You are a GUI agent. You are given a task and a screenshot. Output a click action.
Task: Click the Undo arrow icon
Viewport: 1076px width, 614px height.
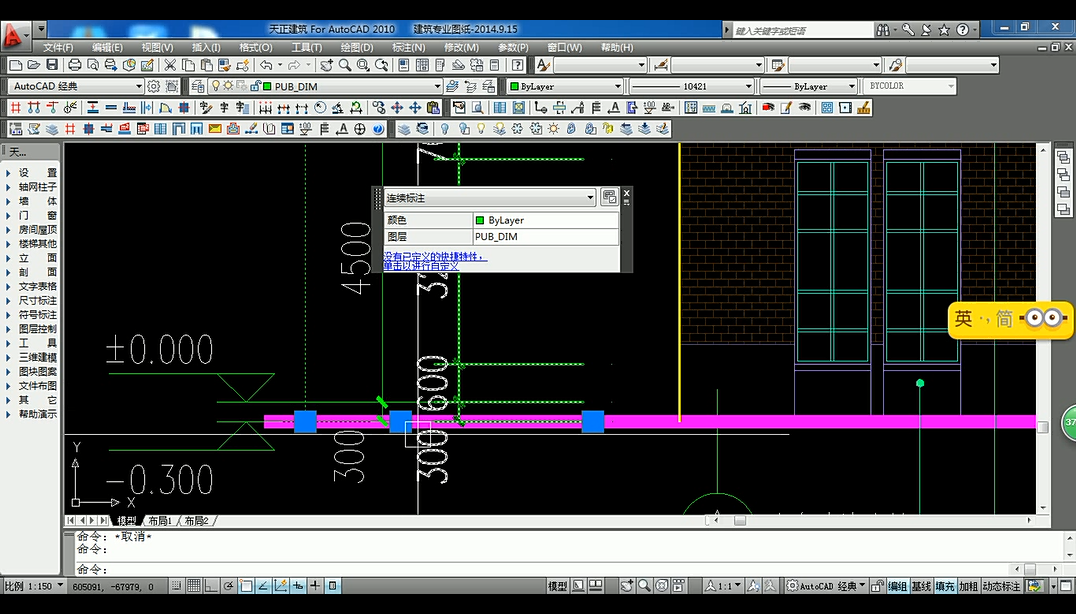(266, 65)
